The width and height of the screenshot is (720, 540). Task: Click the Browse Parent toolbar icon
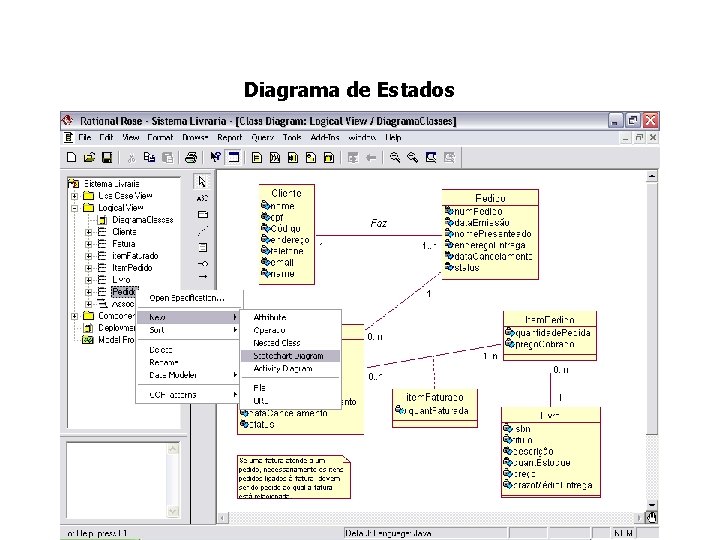click(353, 158)
